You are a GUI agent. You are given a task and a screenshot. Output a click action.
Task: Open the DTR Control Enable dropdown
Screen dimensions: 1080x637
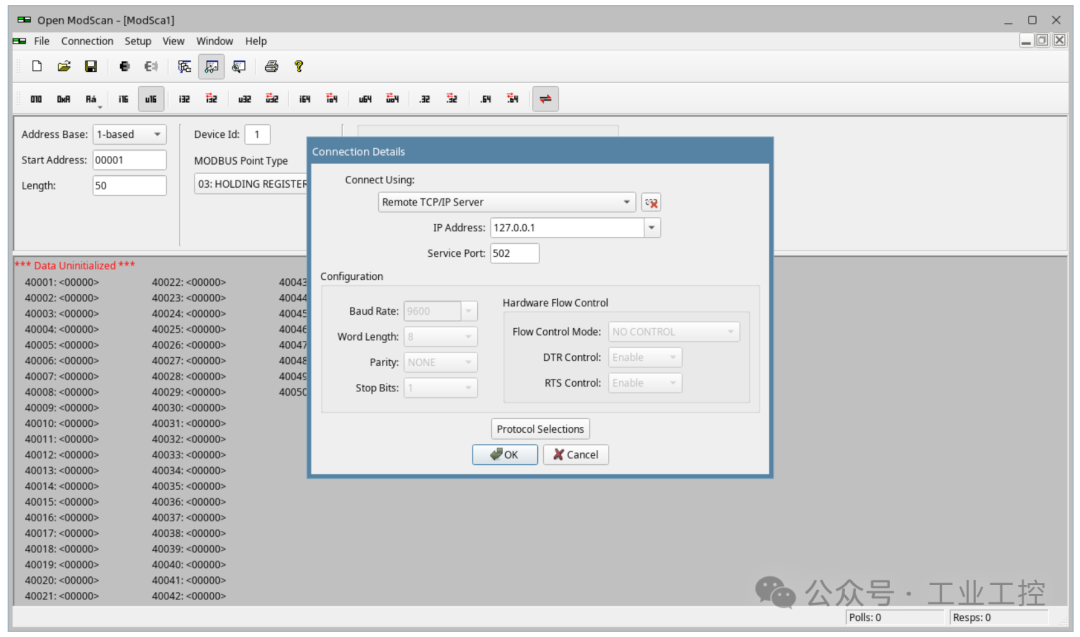(645, 357)
